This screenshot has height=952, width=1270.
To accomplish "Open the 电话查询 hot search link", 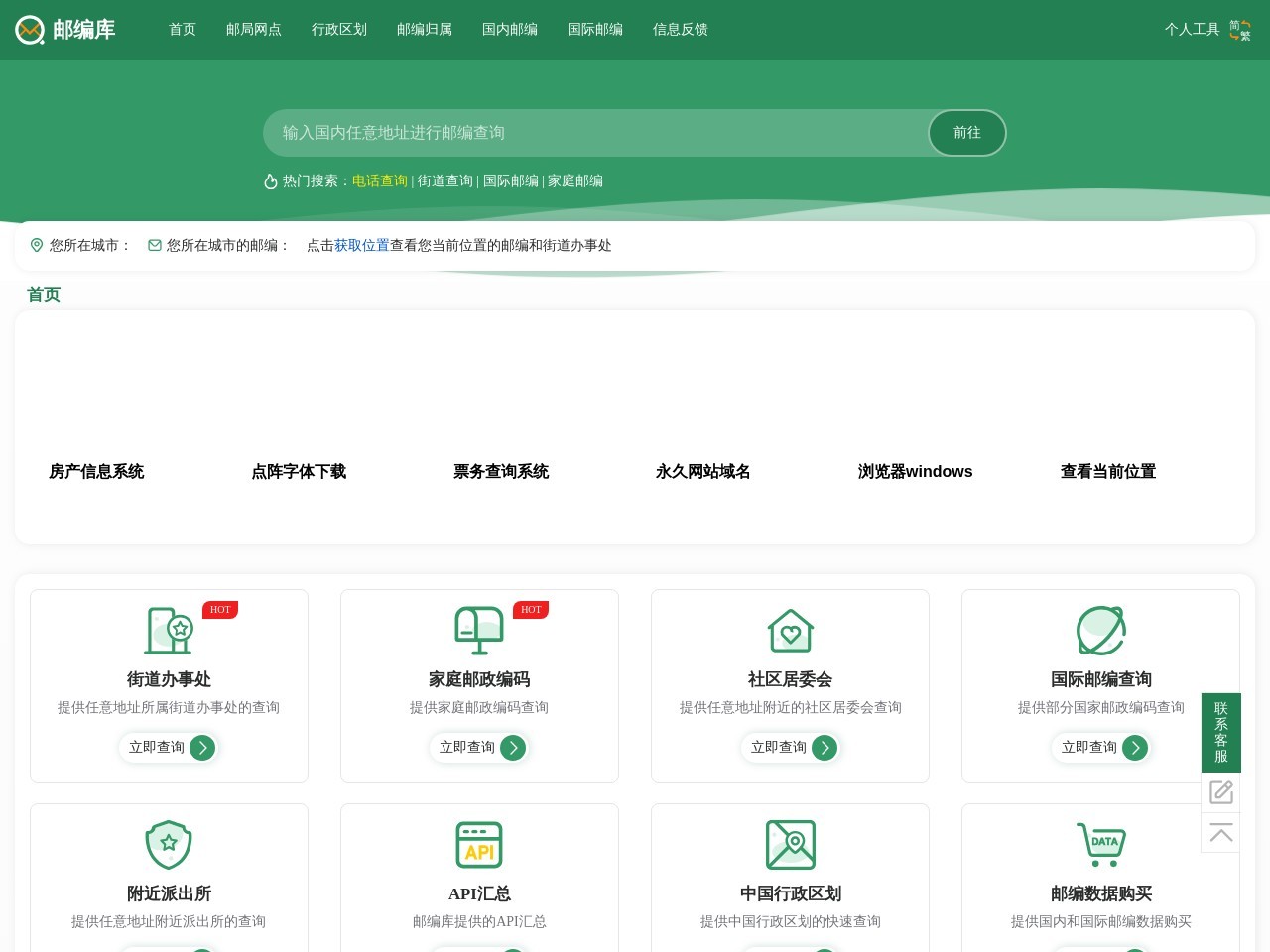I will click(380, 180).
